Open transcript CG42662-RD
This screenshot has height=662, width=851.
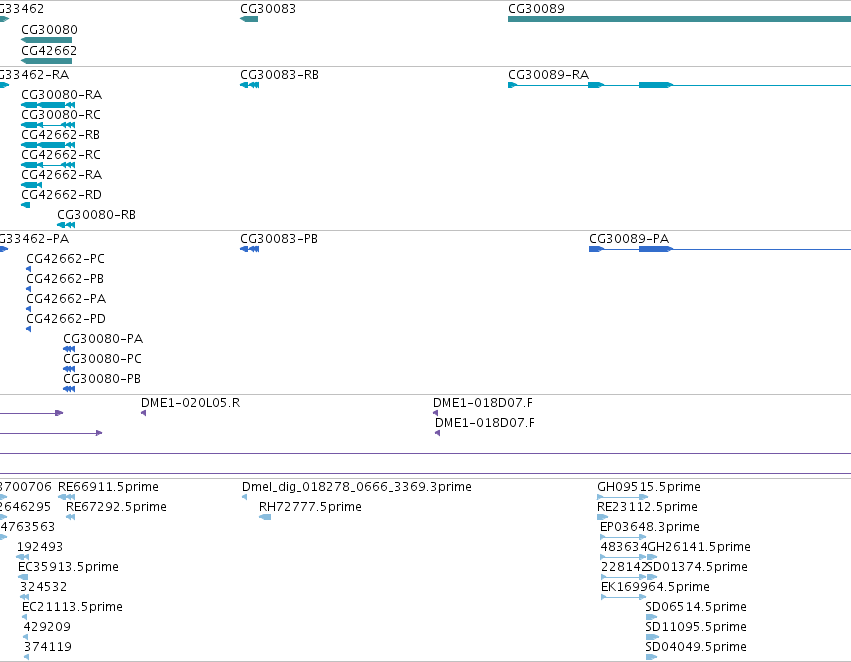tap(61, 195)
